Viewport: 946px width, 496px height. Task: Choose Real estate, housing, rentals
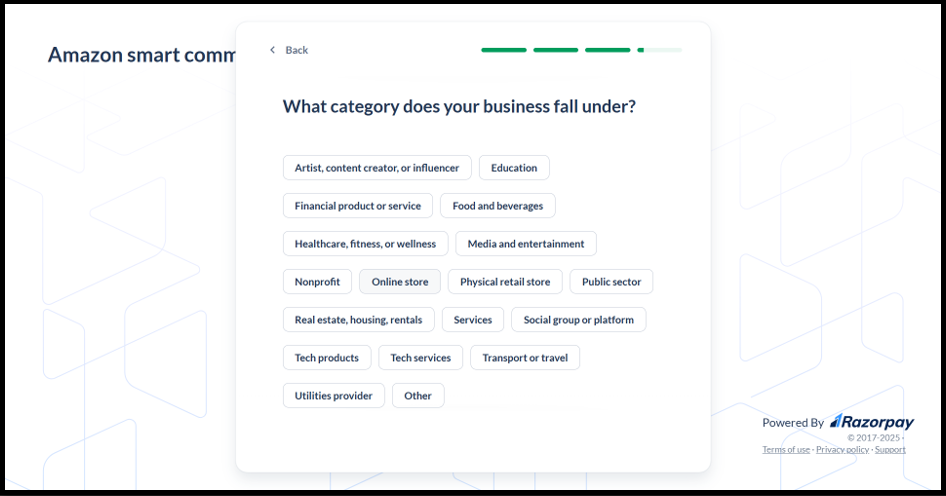358,320
